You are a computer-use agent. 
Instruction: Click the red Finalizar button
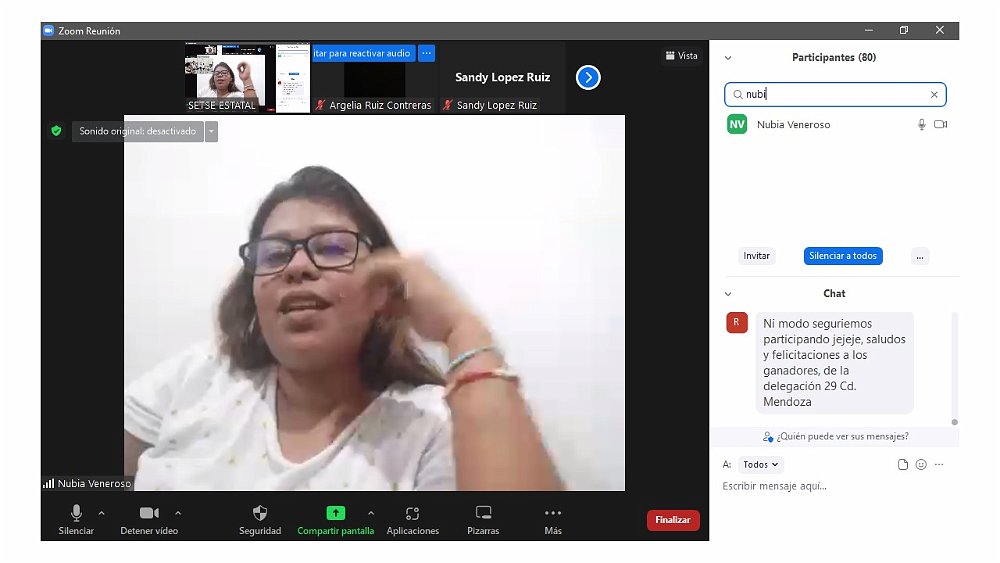point(673,520)
